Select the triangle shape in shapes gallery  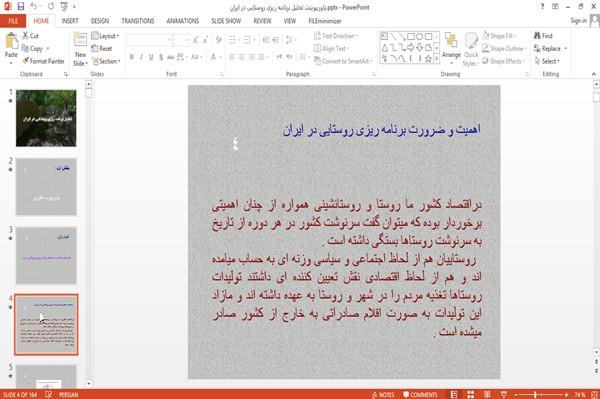tap(385, 47)
